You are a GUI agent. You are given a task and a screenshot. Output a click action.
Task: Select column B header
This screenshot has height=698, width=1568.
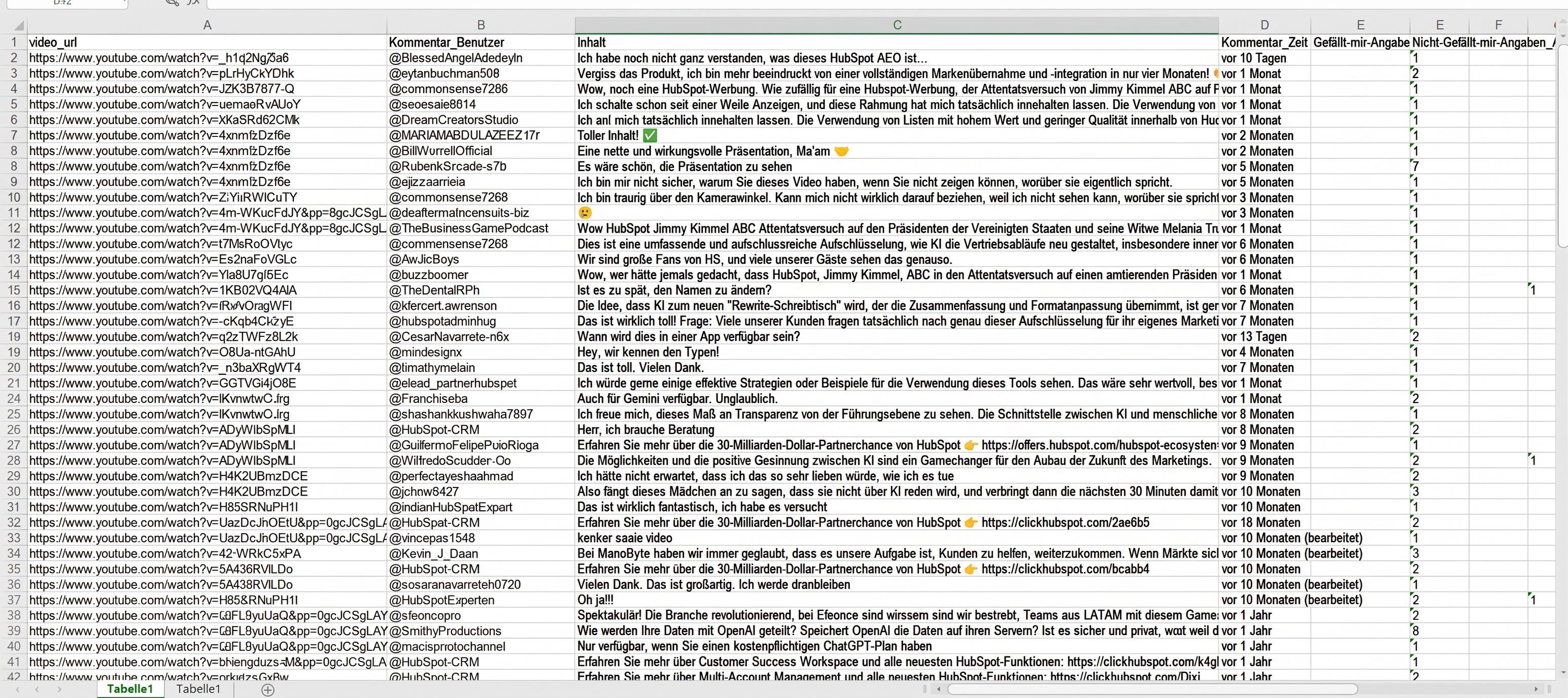[x=481, y=25]
